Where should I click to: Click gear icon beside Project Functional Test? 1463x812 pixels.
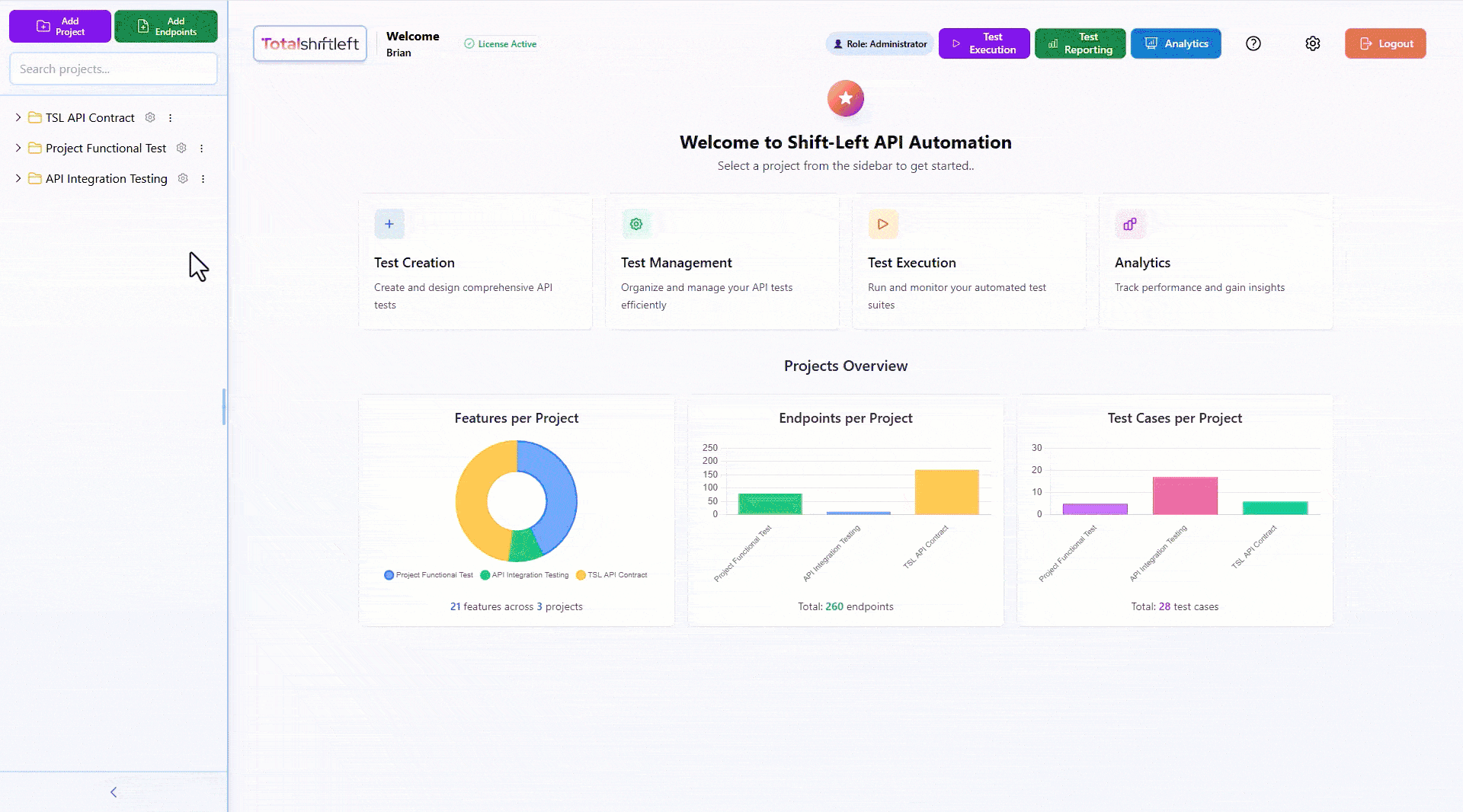pyautogui.click(x=181, y=148)
